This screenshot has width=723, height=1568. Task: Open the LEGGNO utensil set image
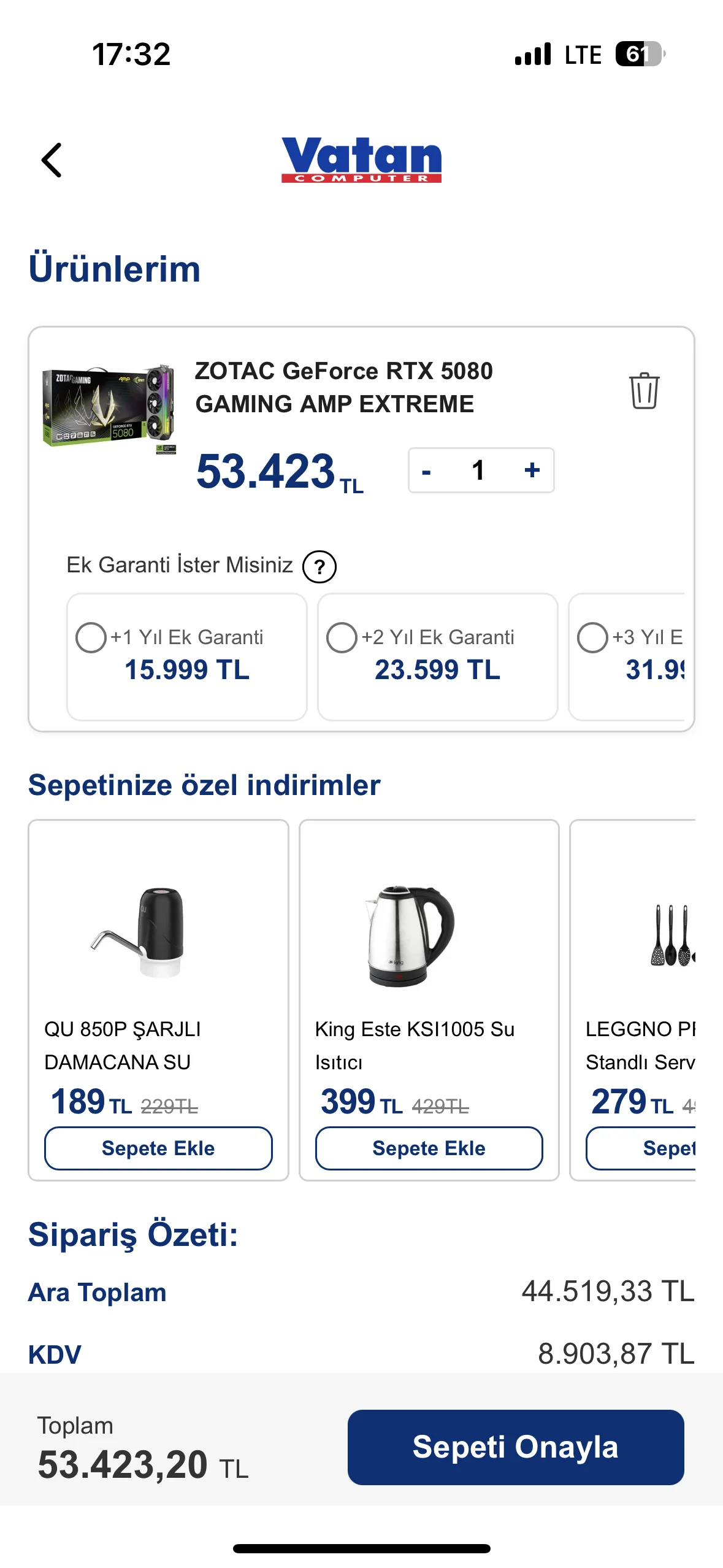tap(672, 936)
